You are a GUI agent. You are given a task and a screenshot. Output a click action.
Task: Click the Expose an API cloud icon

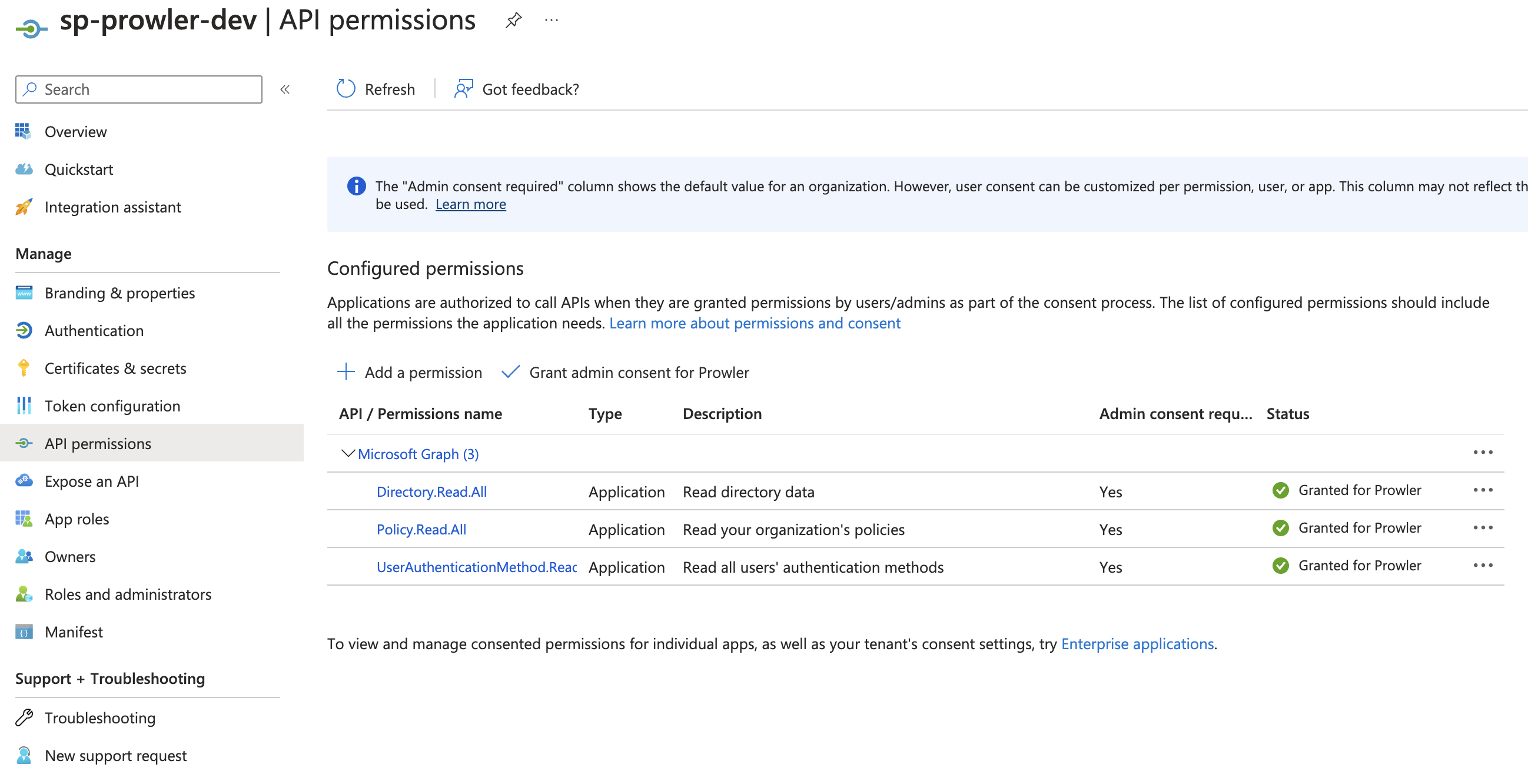point(24,481)
